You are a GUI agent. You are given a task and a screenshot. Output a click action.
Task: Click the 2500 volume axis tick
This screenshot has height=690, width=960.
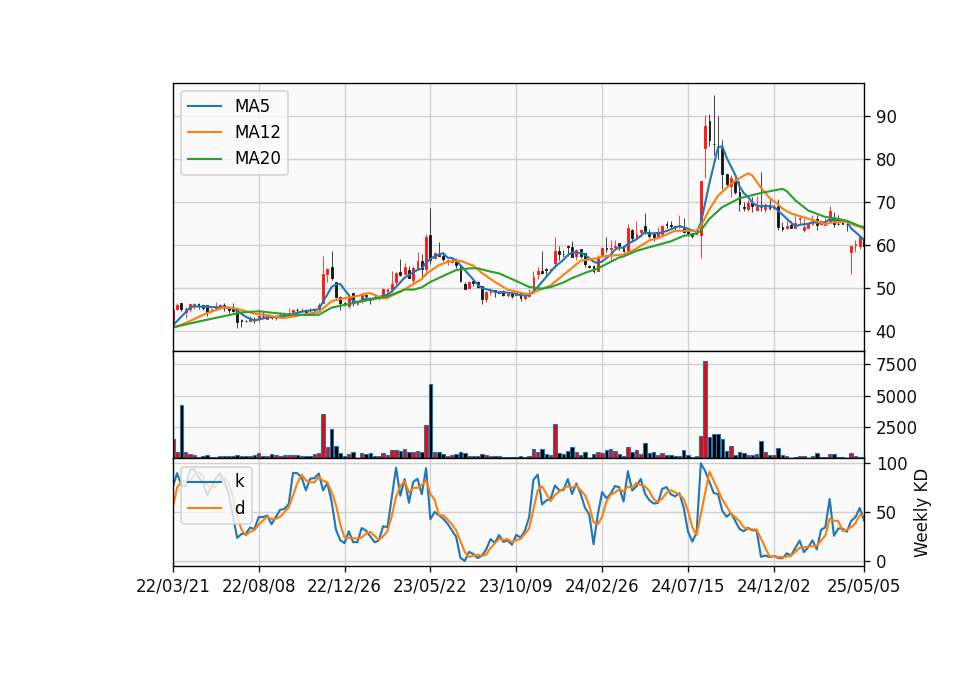tap(897, 428)
